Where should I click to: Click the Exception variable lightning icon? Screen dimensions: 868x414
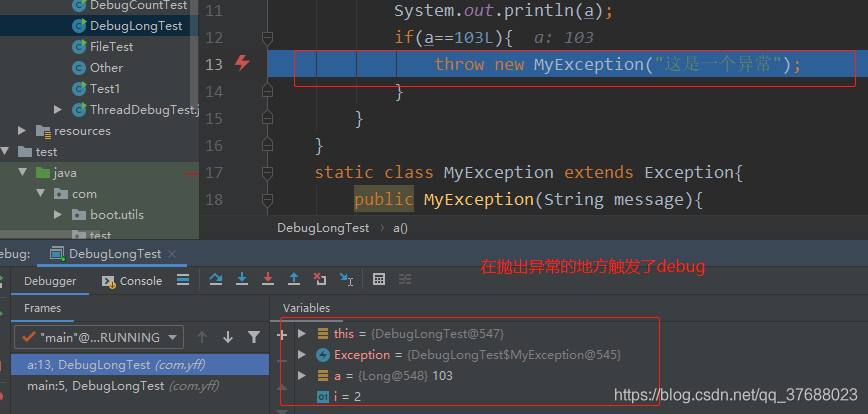[x=323, y=355]
